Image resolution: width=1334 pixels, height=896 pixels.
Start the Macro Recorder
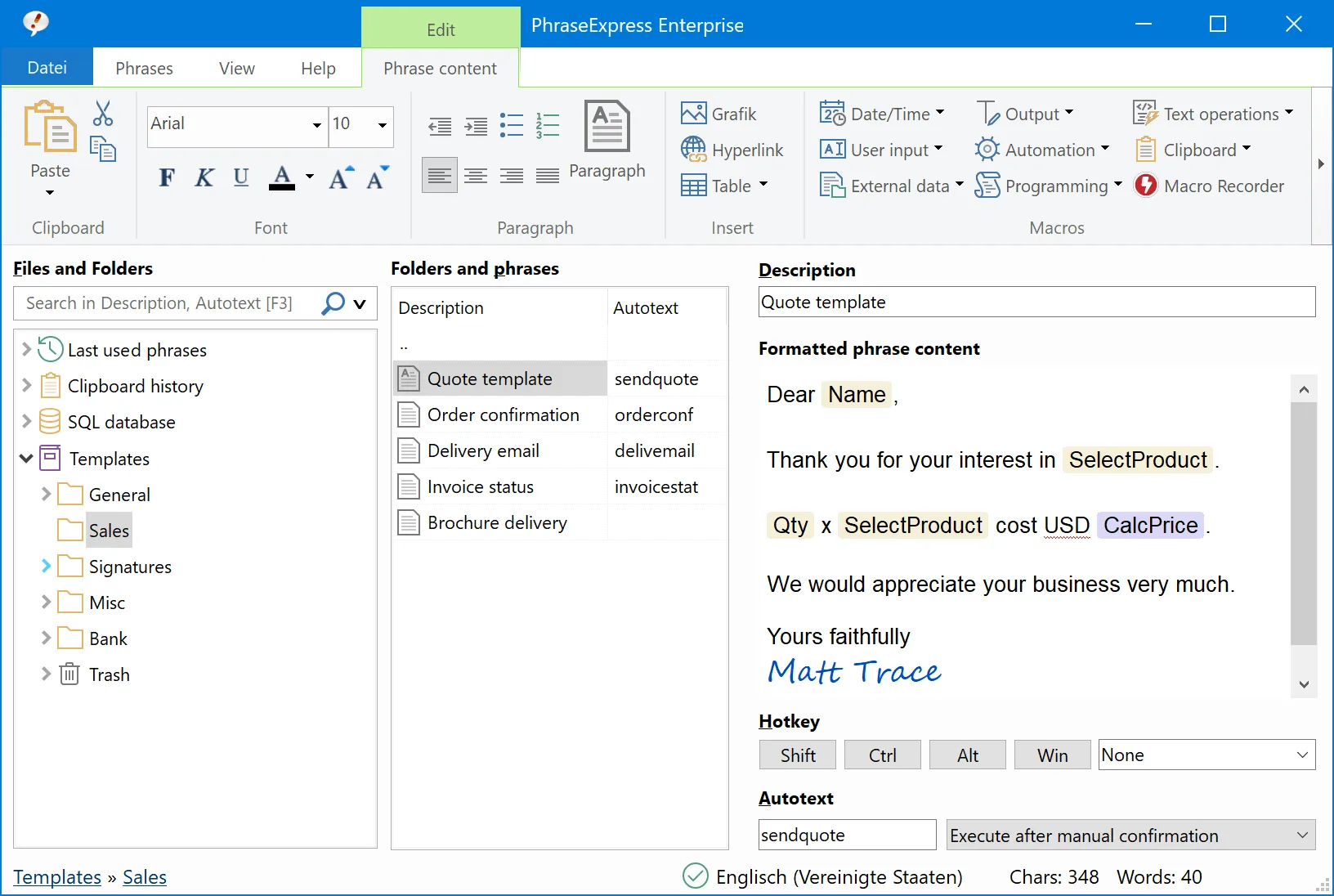[1211, 186]
